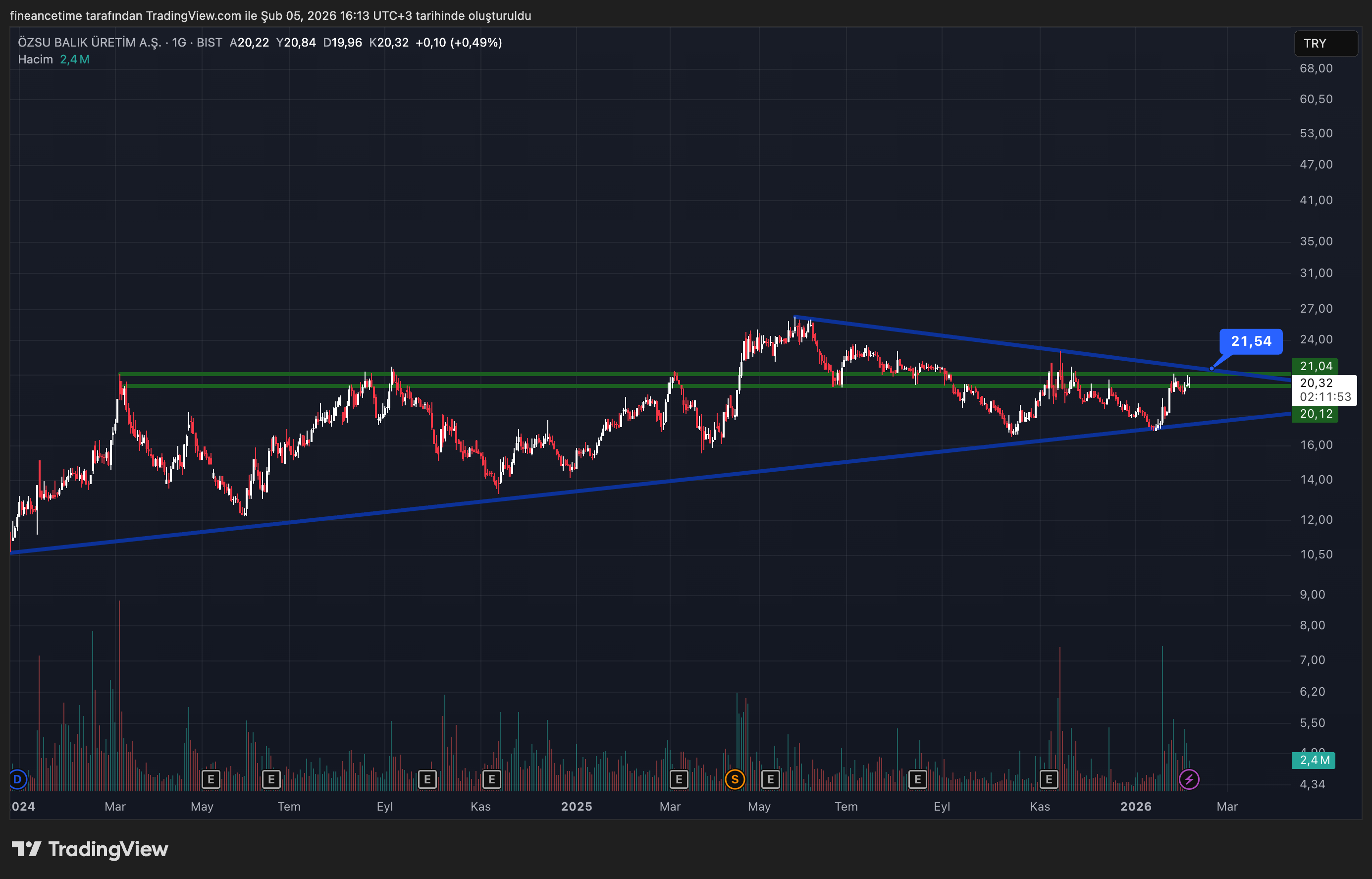The image size is (1372, 879).
Task: Click last E marker before lightning icon
Action: tap(1049, 779)
